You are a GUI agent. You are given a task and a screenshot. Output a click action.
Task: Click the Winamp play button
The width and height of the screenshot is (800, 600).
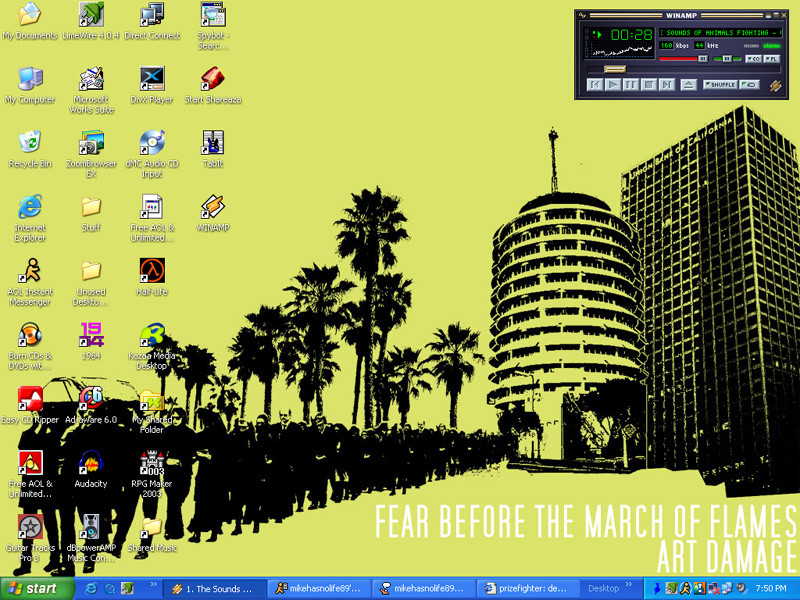click(x=613, y=85)
